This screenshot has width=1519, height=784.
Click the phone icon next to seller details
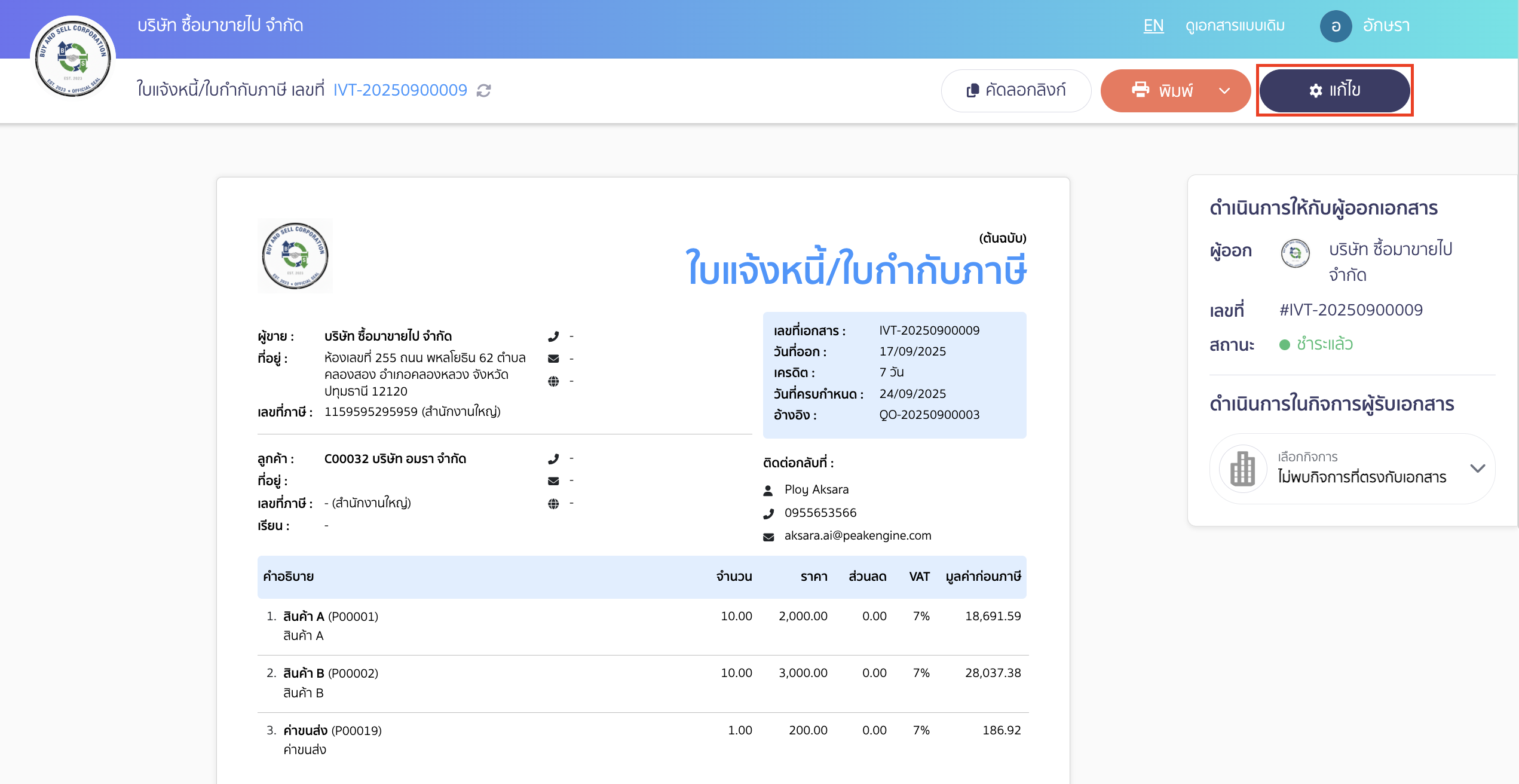(x=553, y=336)
